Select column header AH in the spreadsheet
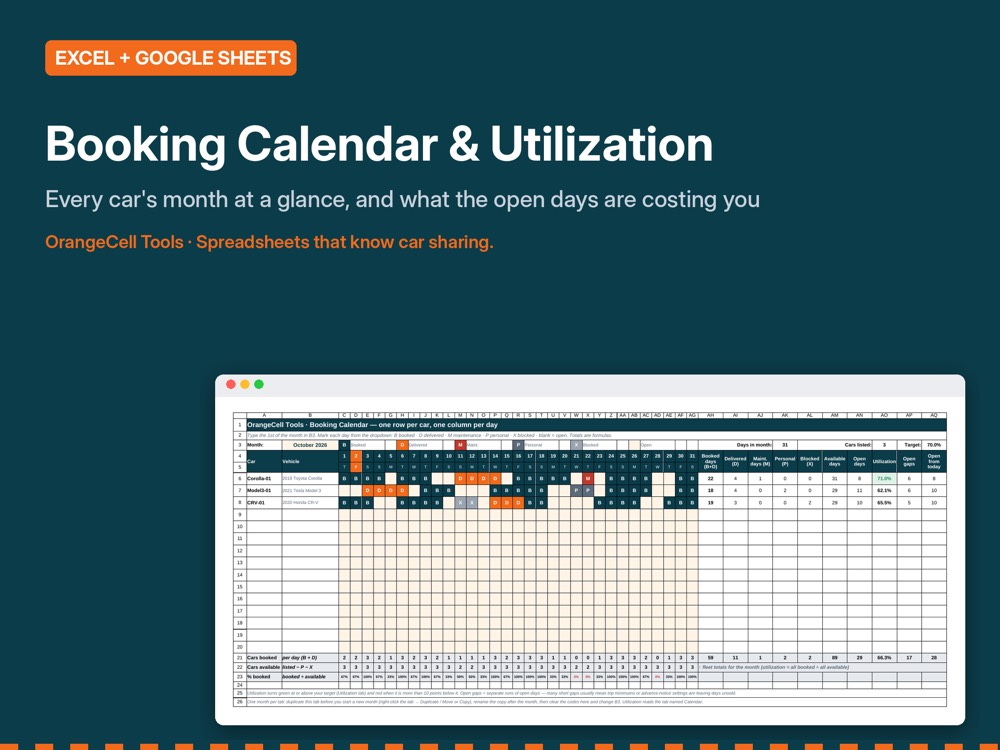The height and width of the screenshot is (750, 1000). tap(710, 415)
